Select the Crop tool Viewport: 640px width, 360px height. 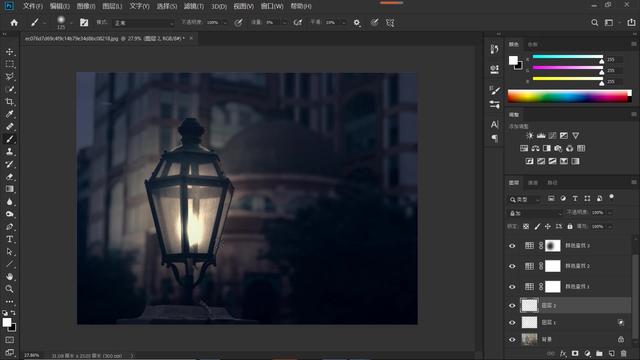pyautogui.click(x=9, y=102)
